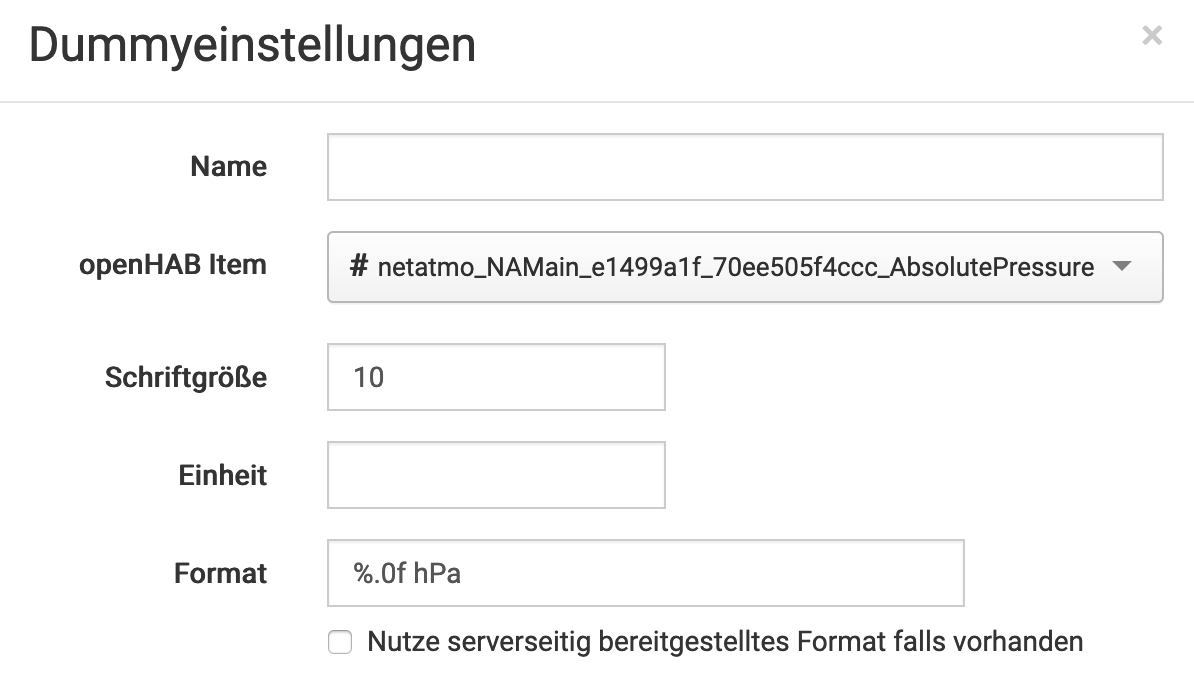The height and width of the screenshot is (676, 1194).
Task: Click into the Format text field
Action: pos(645,573)
